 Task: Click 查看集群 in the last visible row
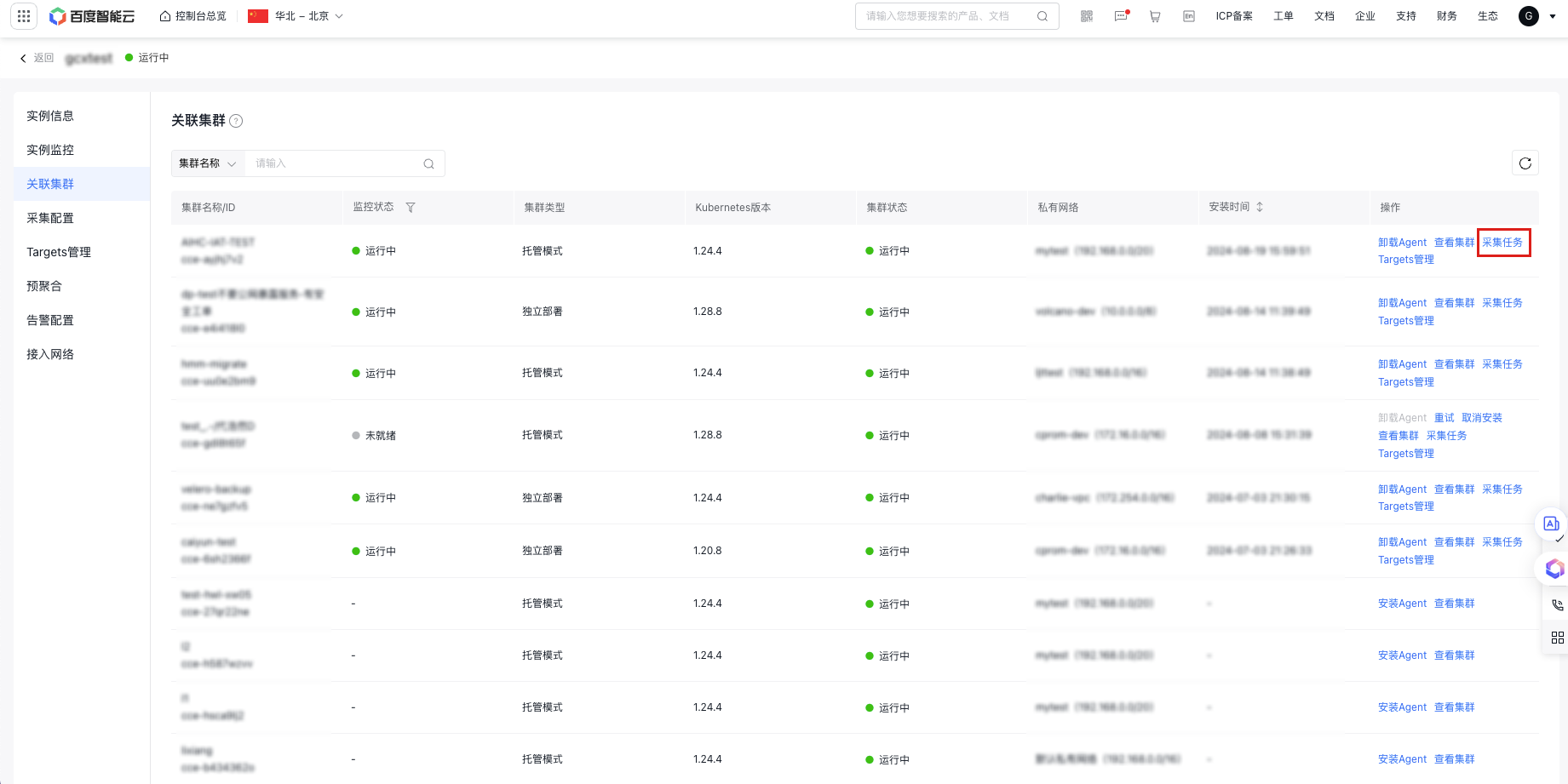(x=1454, y=759)
